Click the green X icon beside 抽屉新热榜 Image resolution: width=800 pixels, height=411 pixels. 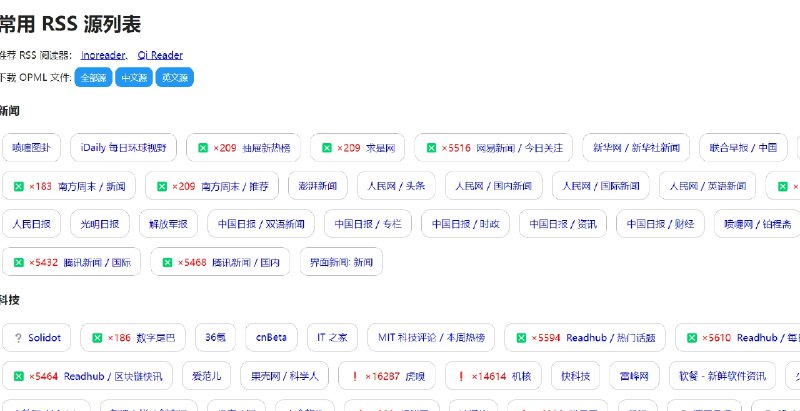click(203, 148)
